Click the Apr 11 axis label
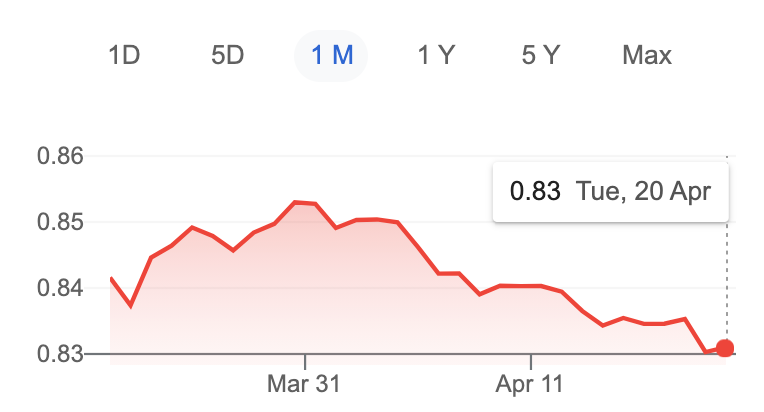The image size is (764, 412). point(530,384)
